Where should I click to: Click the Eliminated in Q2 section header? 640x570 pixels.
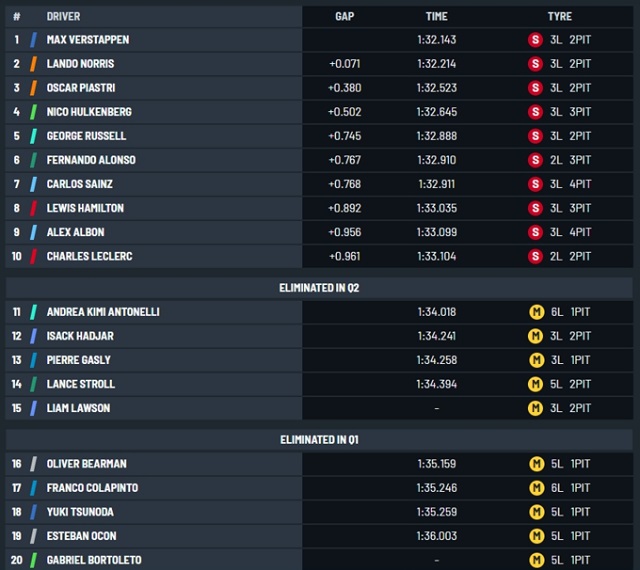click(319, 288)
